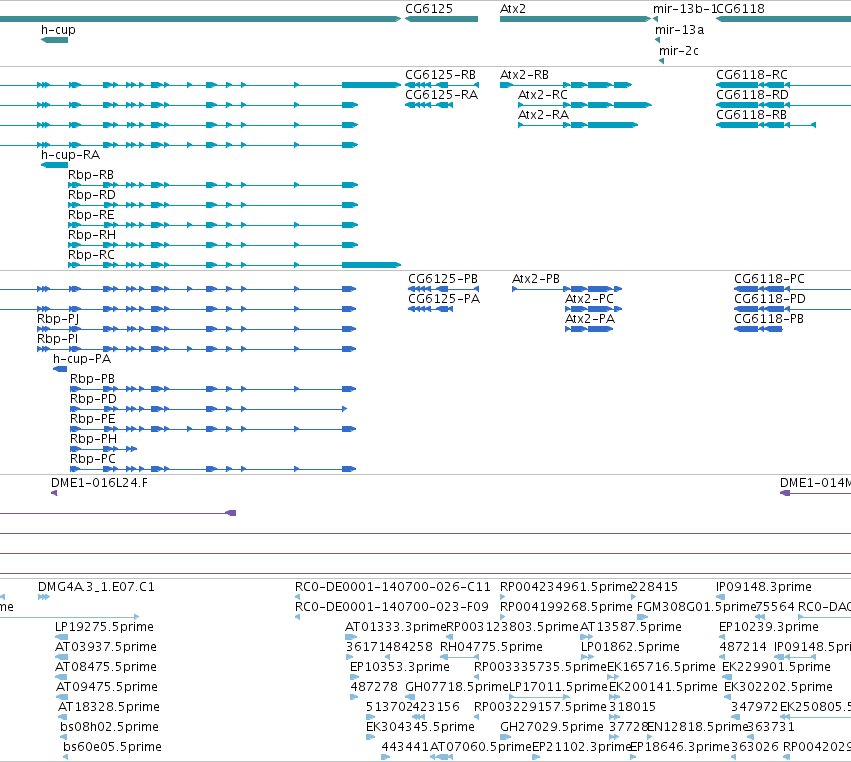Select EST RH04775.5prime label

pos(491,647)
